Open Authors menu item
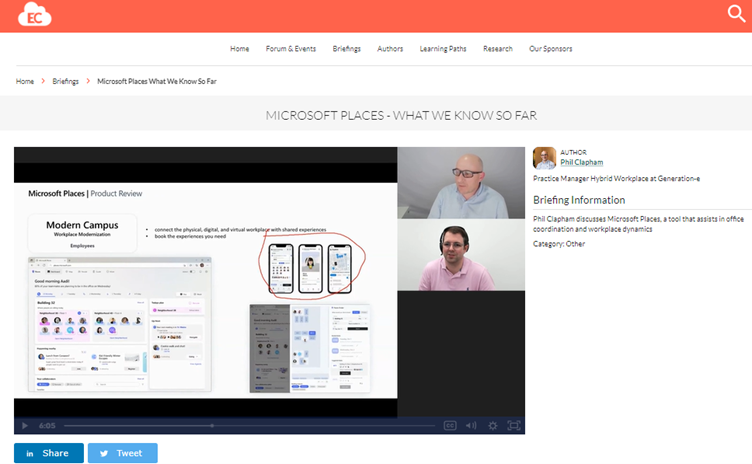The image size is (752, 464). point(390,49)
